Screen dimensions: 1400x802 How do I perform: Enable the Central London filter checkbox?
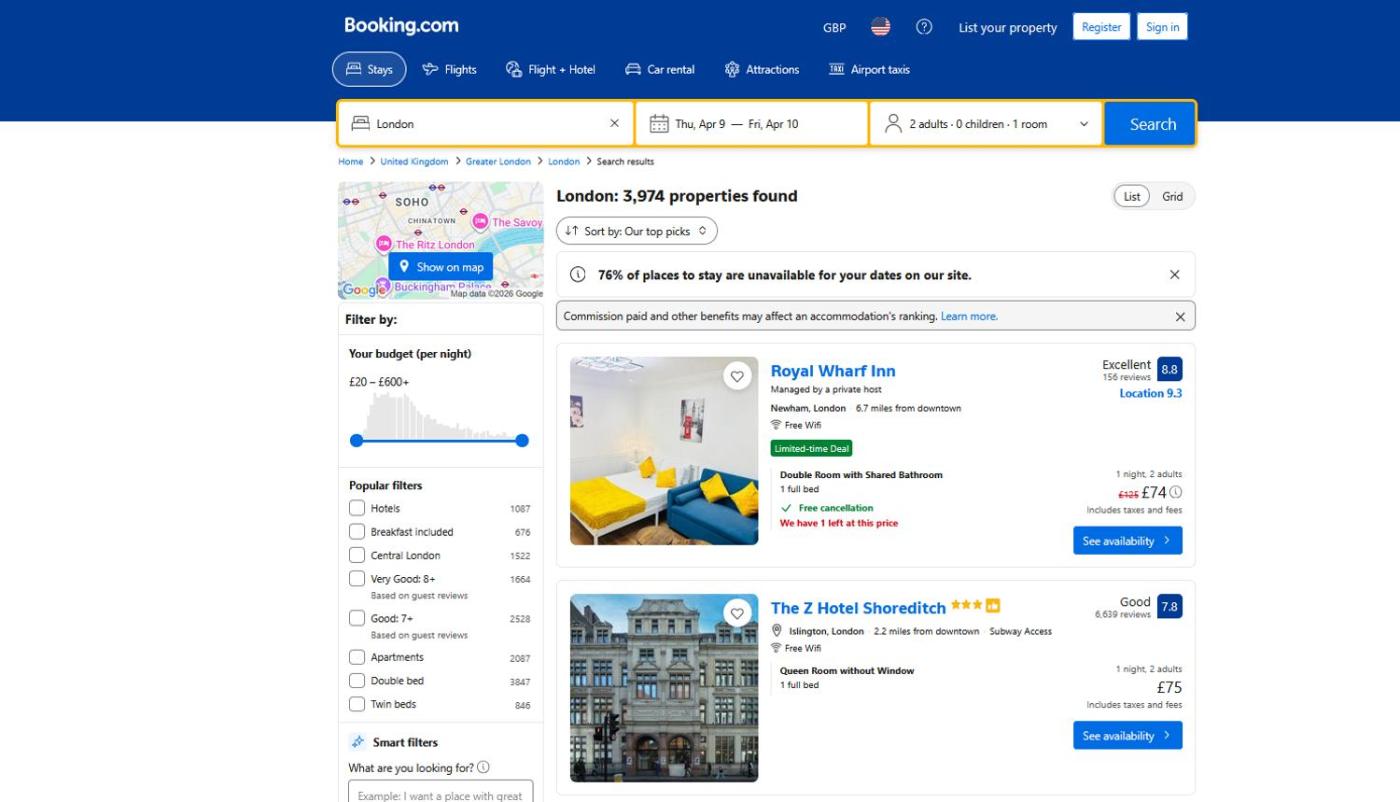point(357,555)
